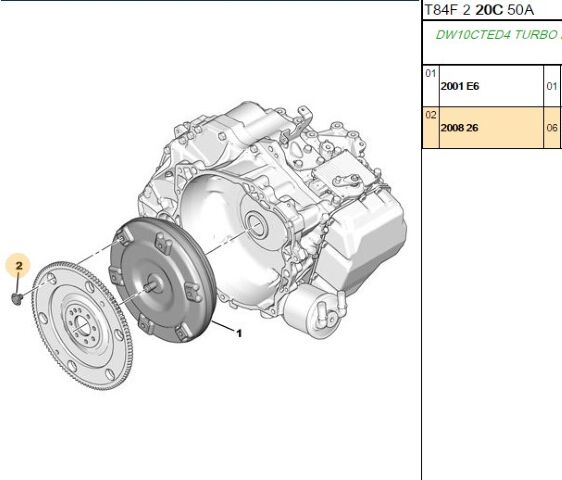
Task: Click callout number 2 on the diagram
Action: pos(19,266)
